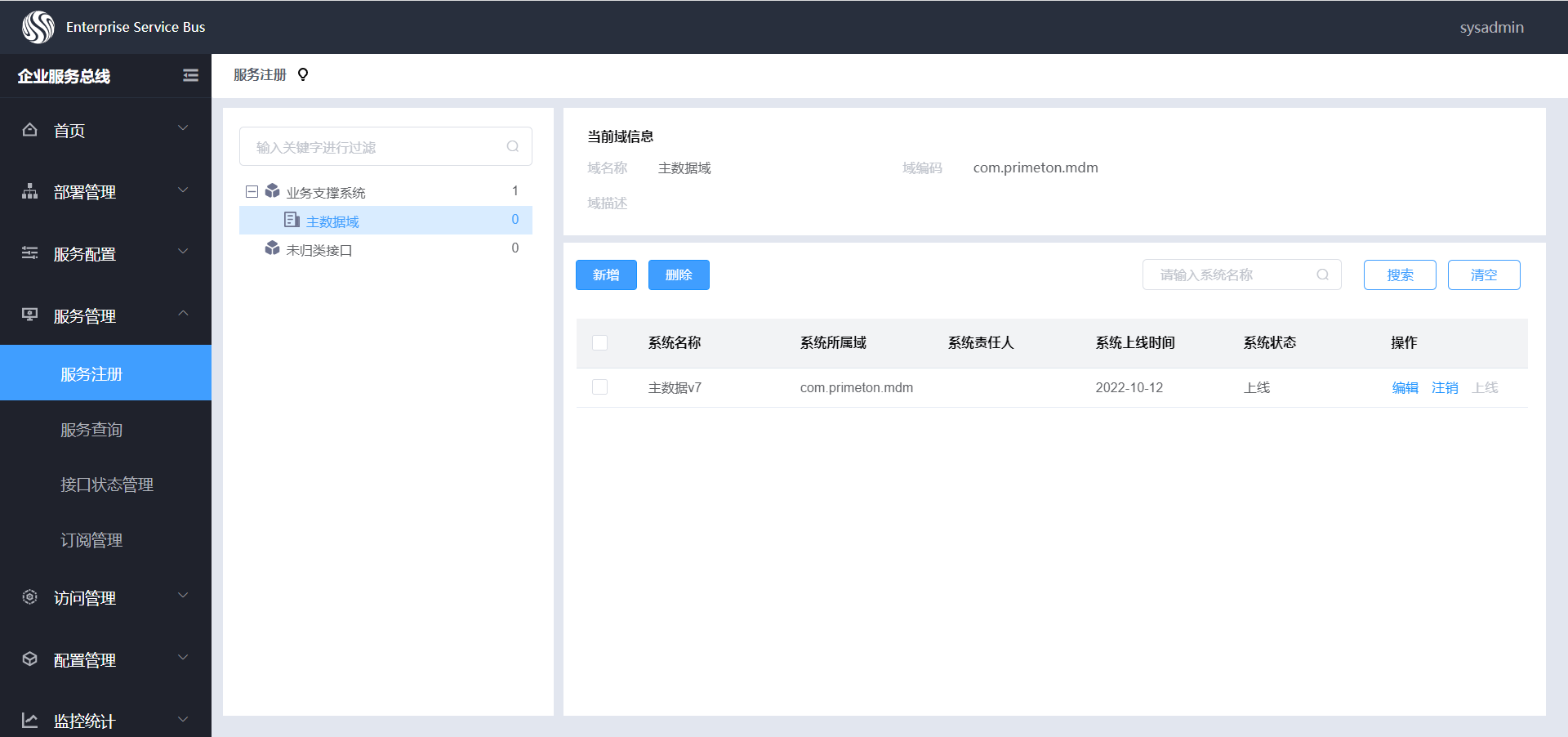The image size is (1568, 737).
Task: Expand the 部署管理 menu chevron
Action: (184, 190)
